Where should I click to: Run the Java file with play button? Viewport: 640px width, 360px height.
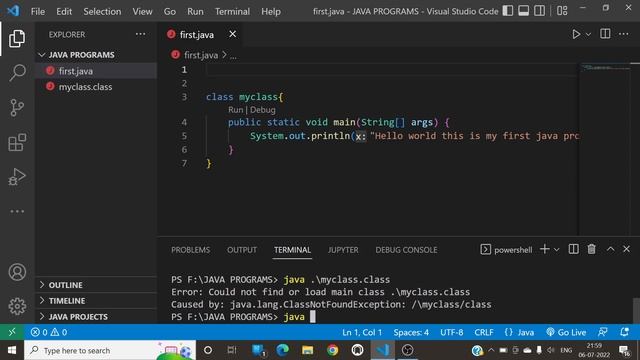tap(576, 34)
